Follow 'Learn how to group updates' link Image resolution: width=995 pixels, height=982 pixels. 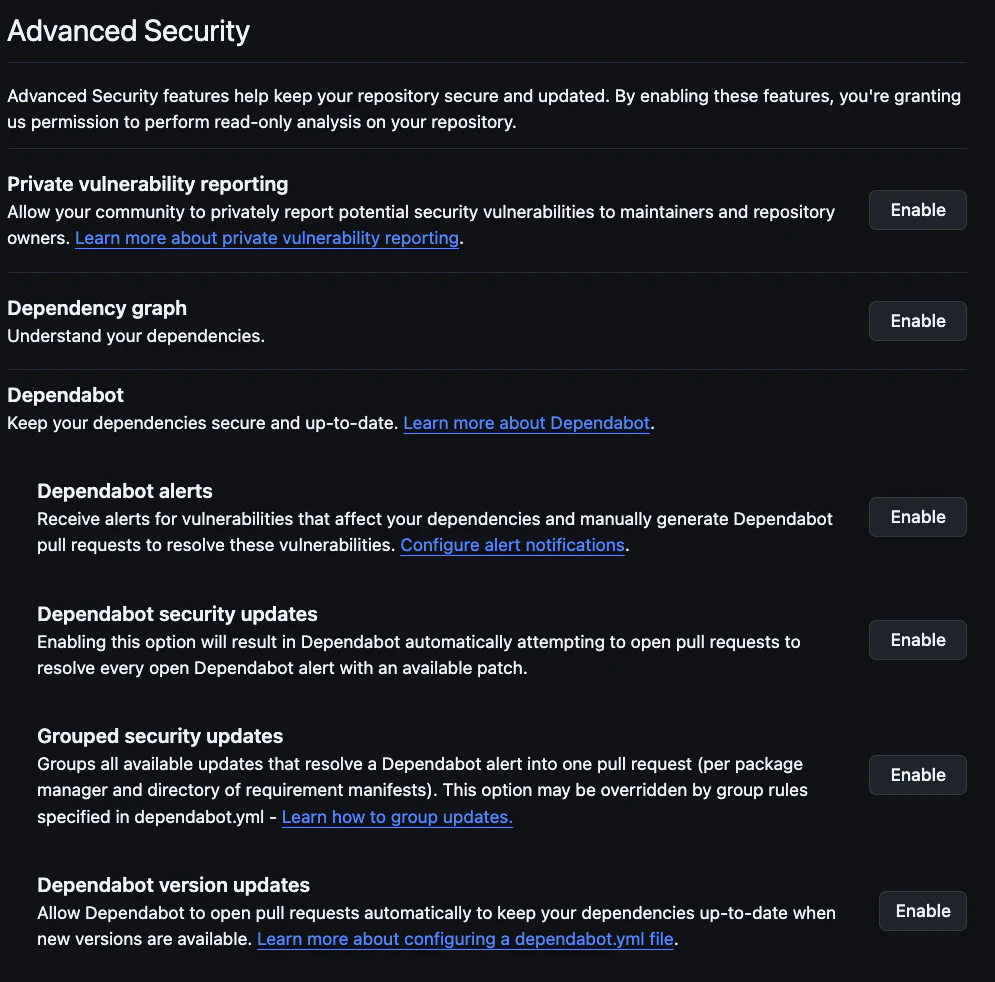point(397,817)
